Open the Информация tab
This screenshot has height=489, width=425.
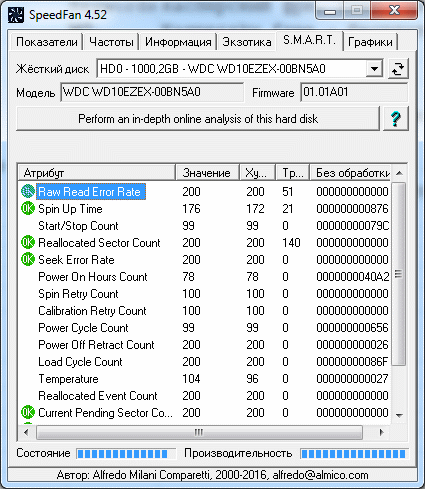pyautogui.click(x=178, y=42)
